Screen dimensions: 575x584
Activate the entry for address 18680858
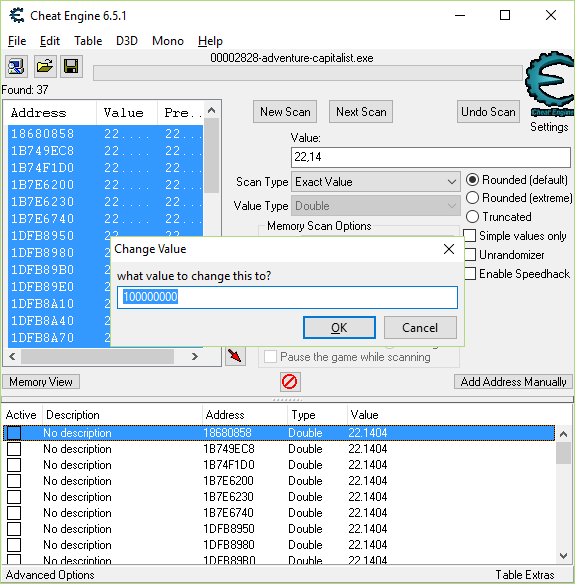[14, 433]
